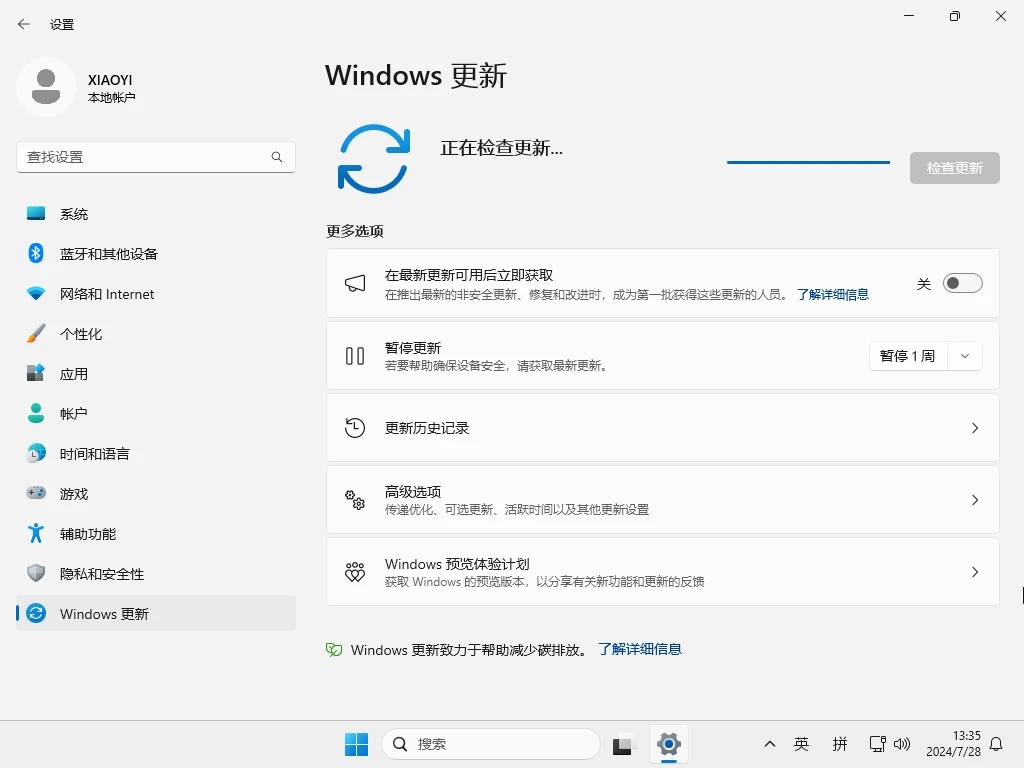The height and width of the screenshot is (768, 1024).
Task: Click the shield icon for 隐私和安全性
Action: click(x=36, y=573)
